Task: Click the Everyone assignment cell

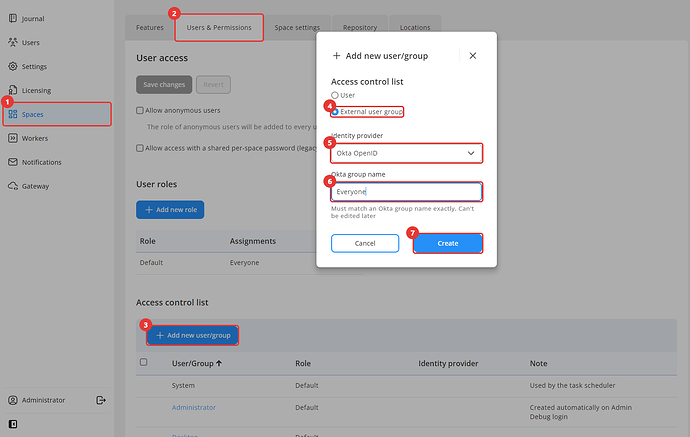Action: (244, 262)
